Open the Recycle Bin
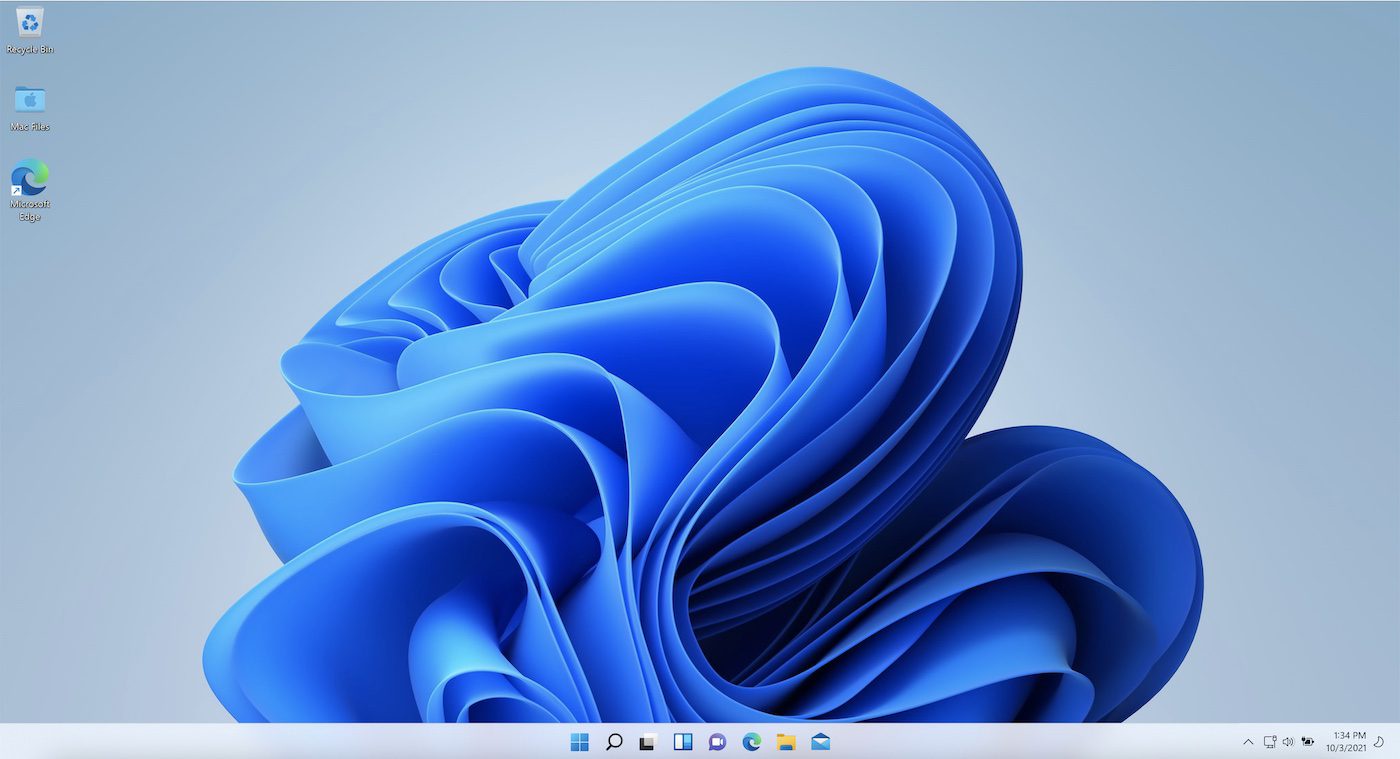 point(28,25)
